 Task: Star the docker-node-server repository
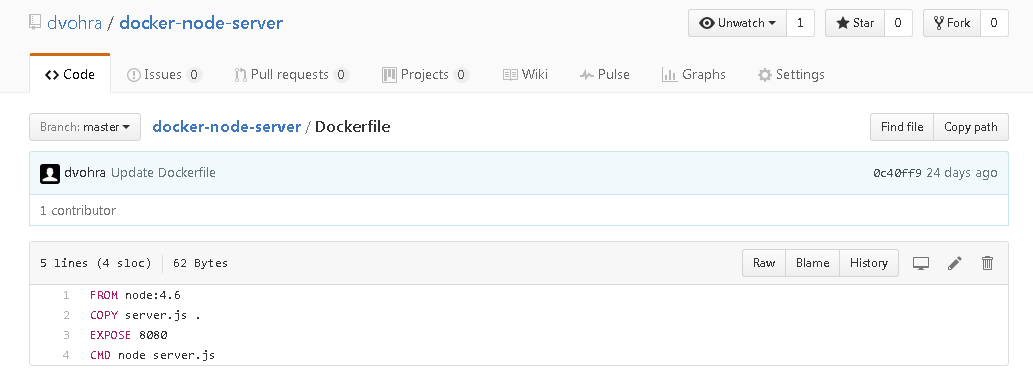point(855,23)
